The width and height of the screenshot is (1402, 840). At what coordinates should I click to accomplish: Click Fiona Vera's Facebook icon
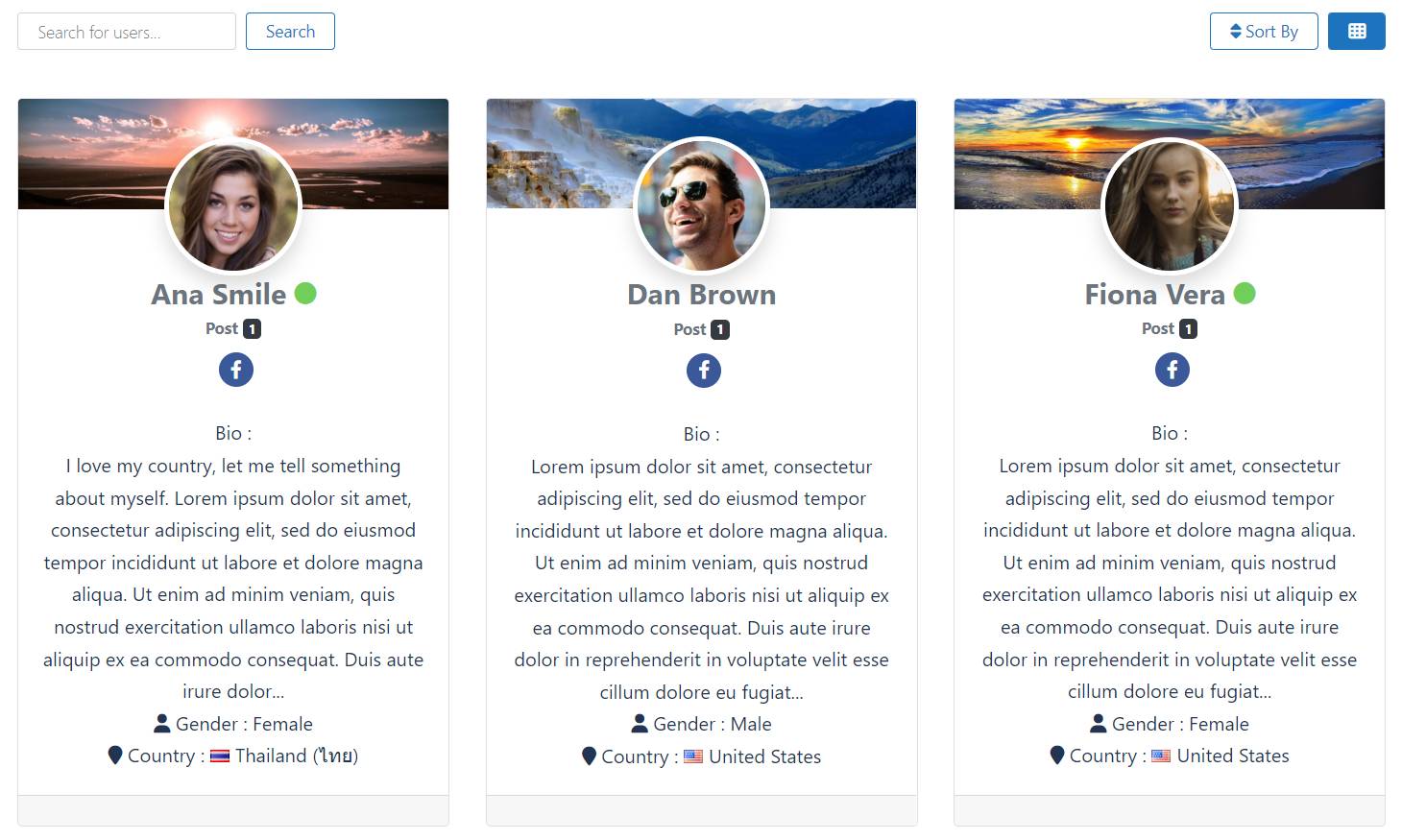[1172, 370]
